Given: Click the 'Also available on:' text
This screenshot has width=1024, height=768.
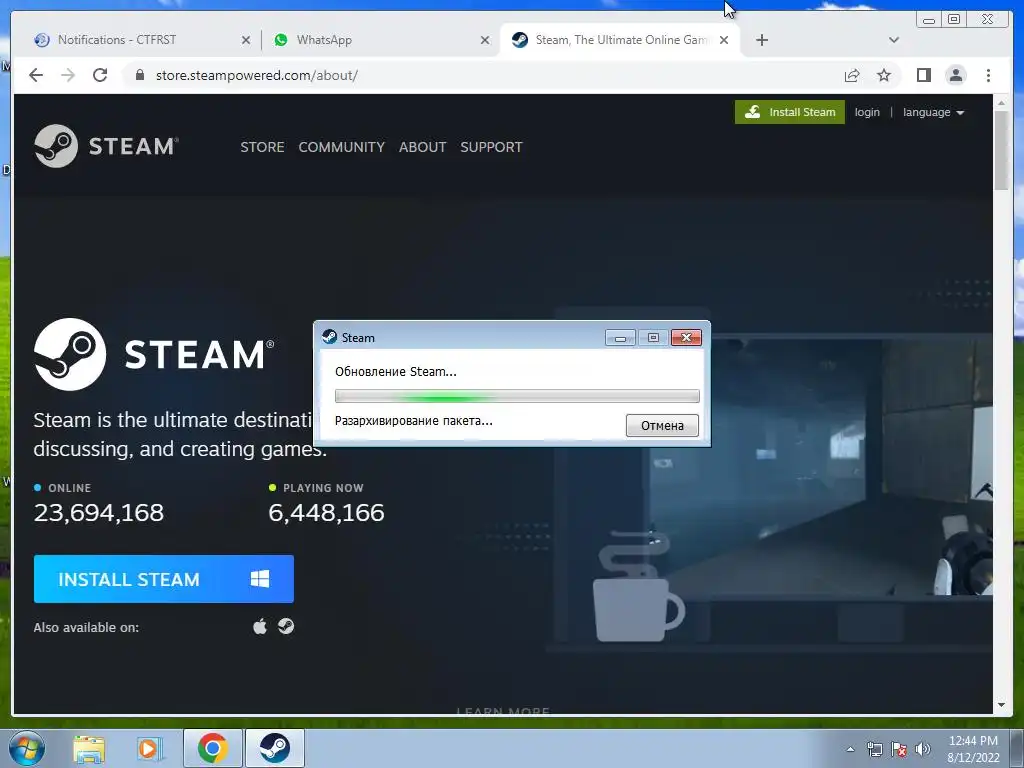Looking at the screenshot, I should point(86,628).
